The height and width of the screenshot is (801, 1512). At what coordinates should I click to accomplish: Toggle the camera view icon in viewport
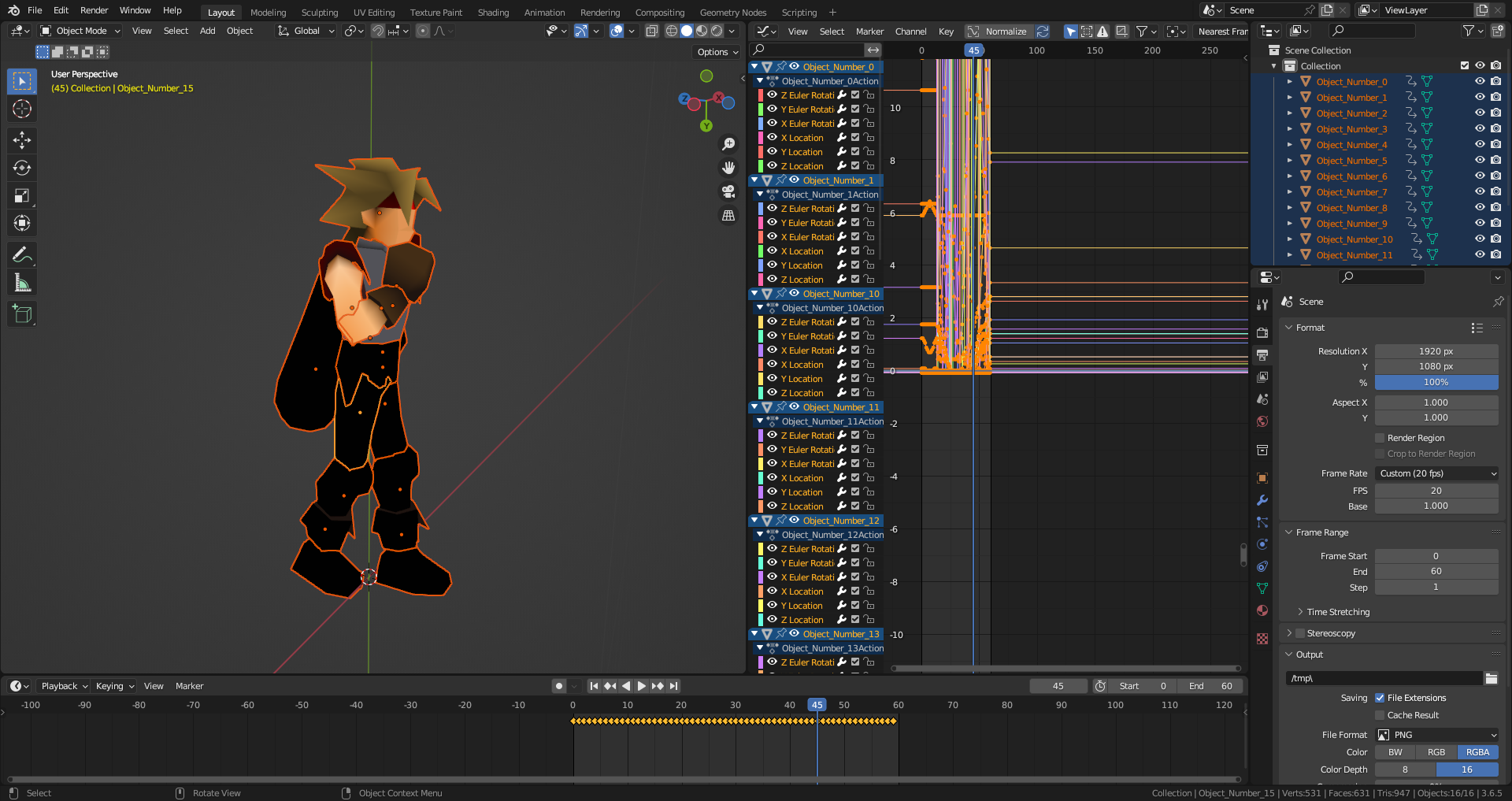coord(728,191)
